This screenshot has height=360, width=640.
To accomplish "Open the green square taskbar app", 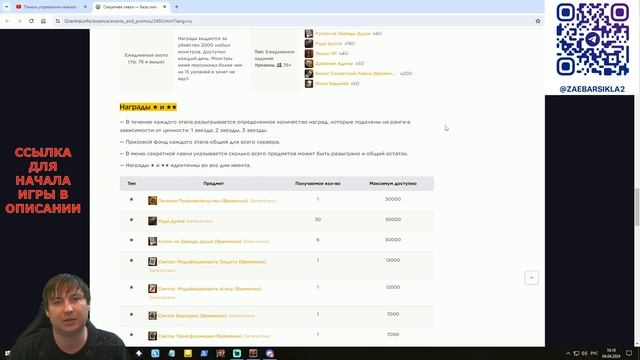I will [x=237, y=353].
